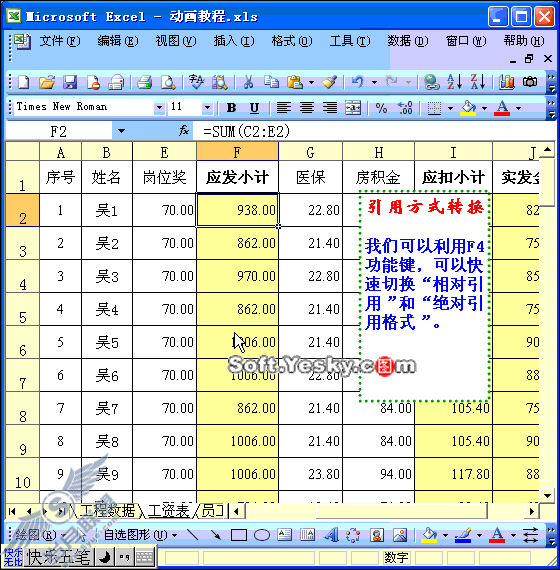The image size is (560, 570).
Task: Undo the last action with the Undo arrow
Action: [x=357, y=82]
